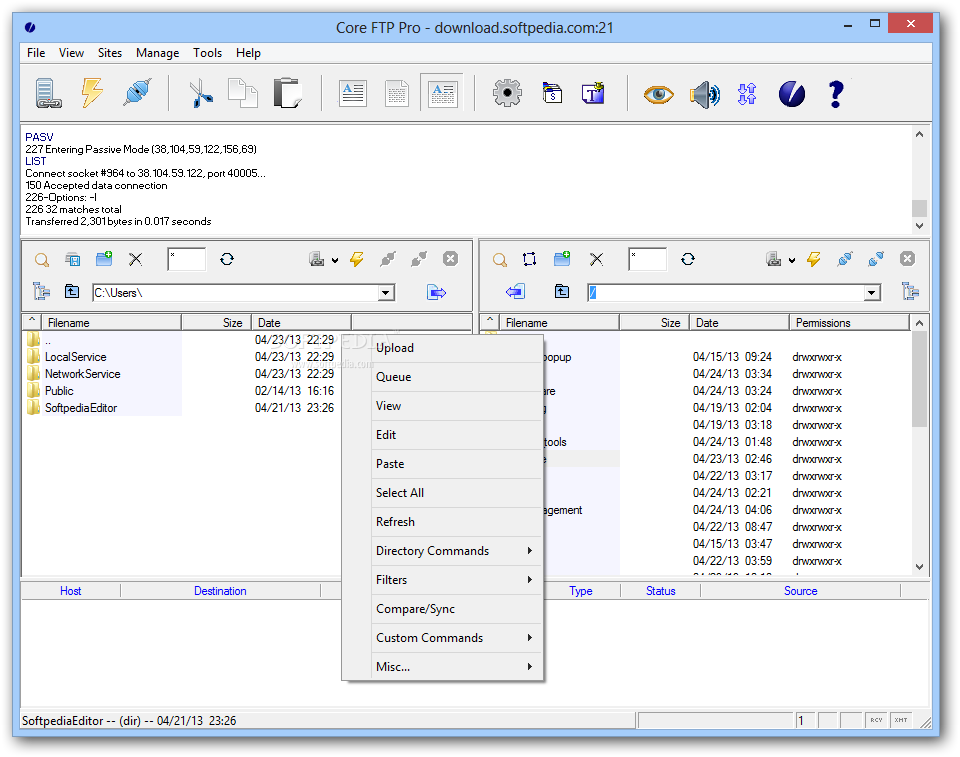Click the local pane search magnifier icon
Viewport: 960px width, 757px height.
(42, 260)
